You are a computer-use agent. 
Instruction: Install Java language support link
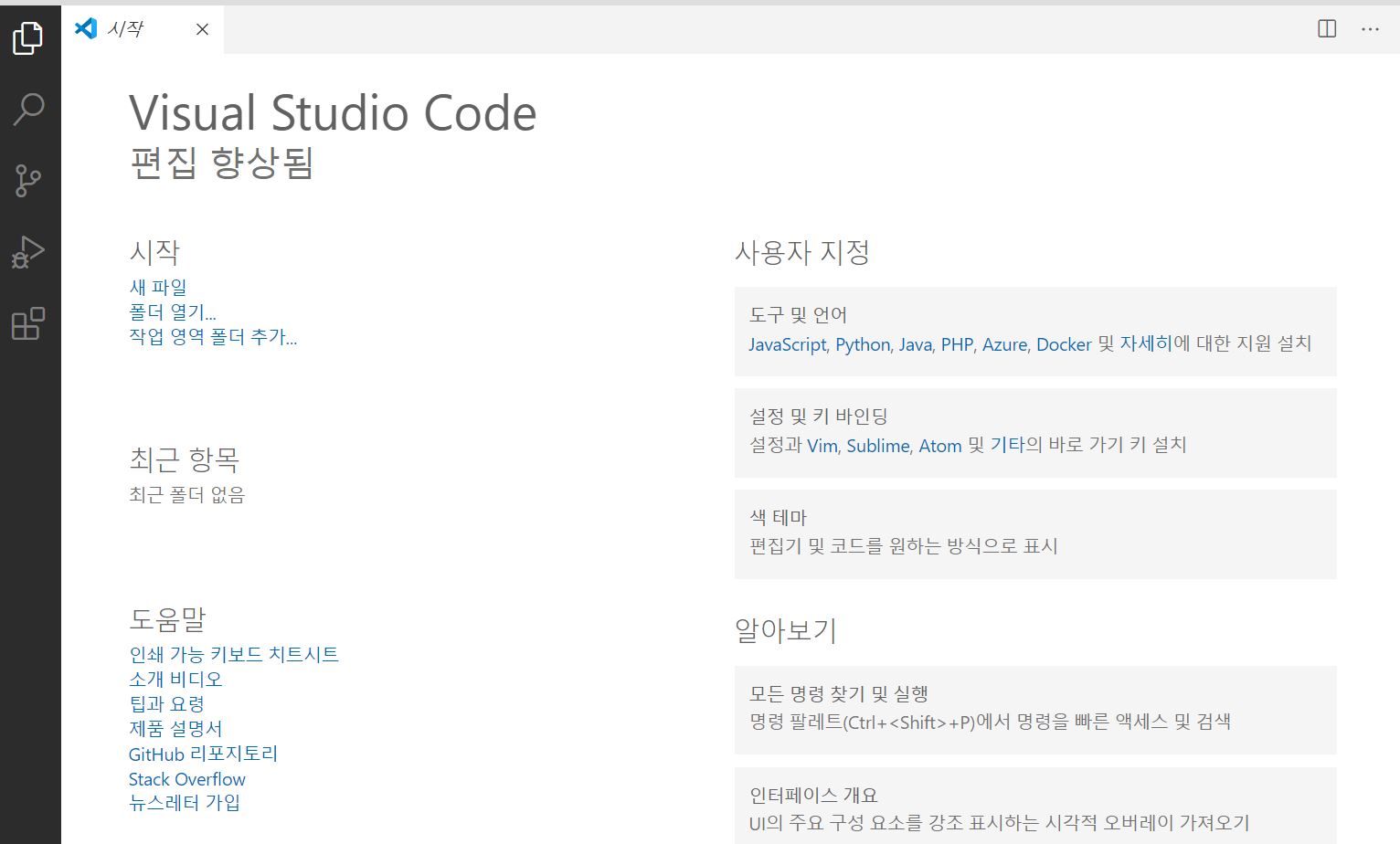click(916, 344)
